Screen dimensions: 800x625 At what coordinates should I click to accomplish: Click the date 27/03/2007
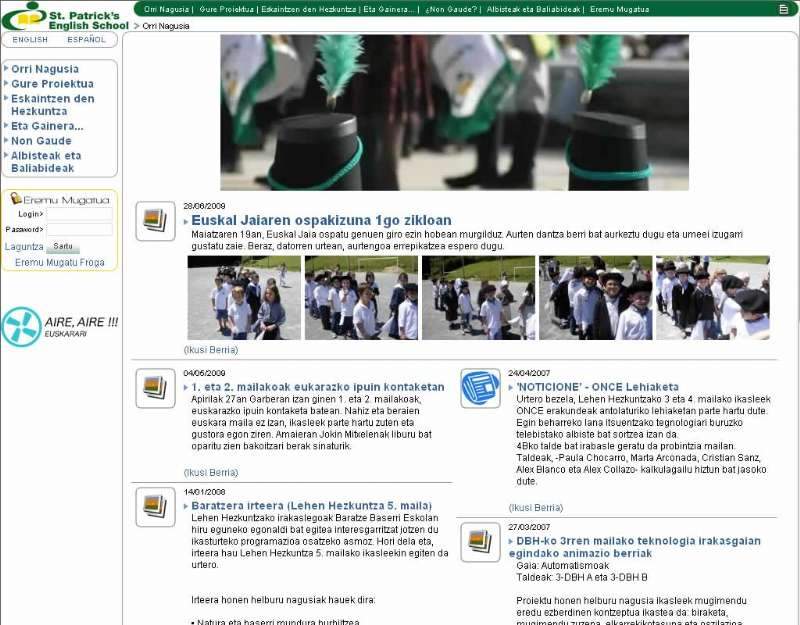tap(529, 527)
